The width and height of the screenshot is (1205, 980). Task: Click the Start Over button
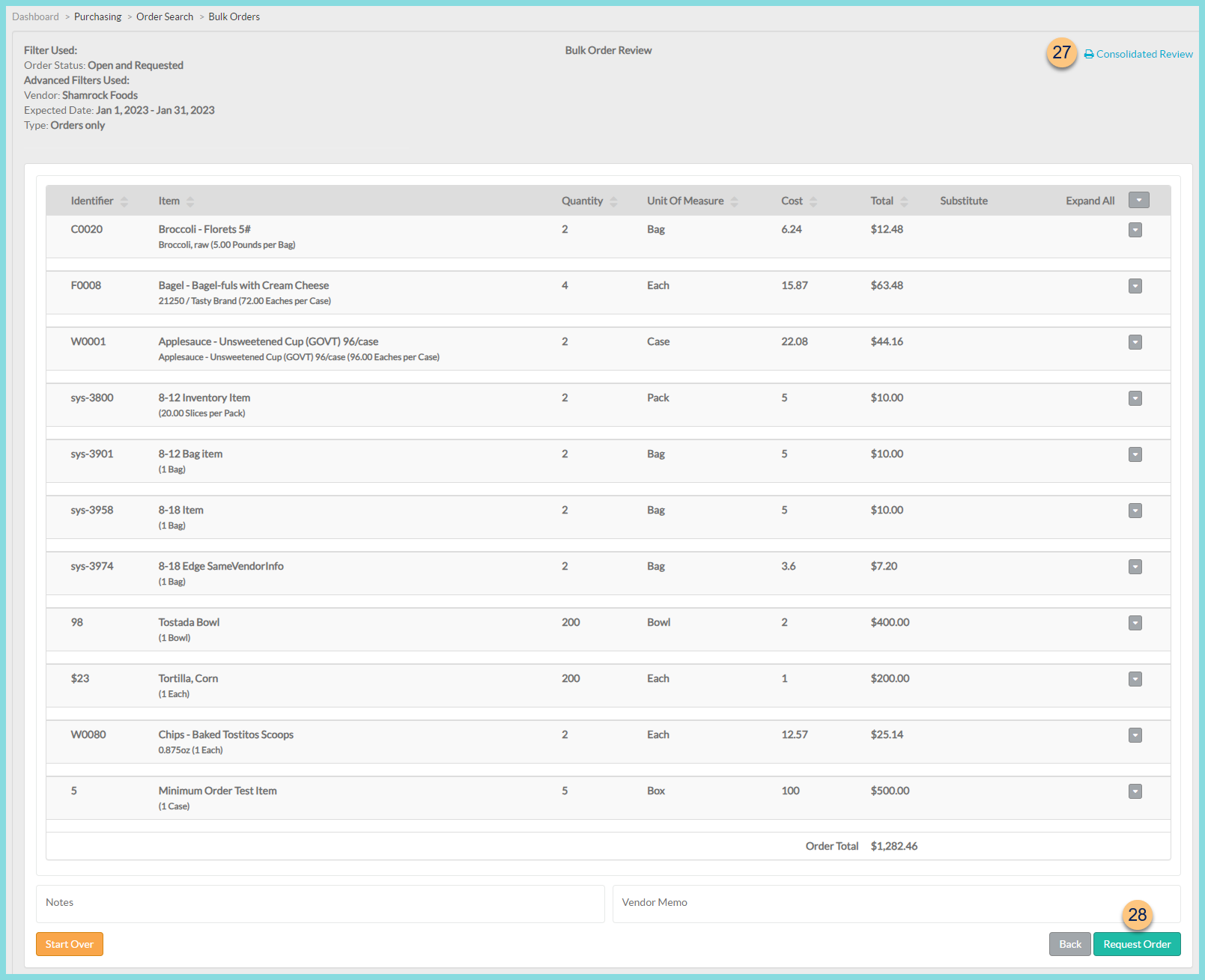pos(69,944)
